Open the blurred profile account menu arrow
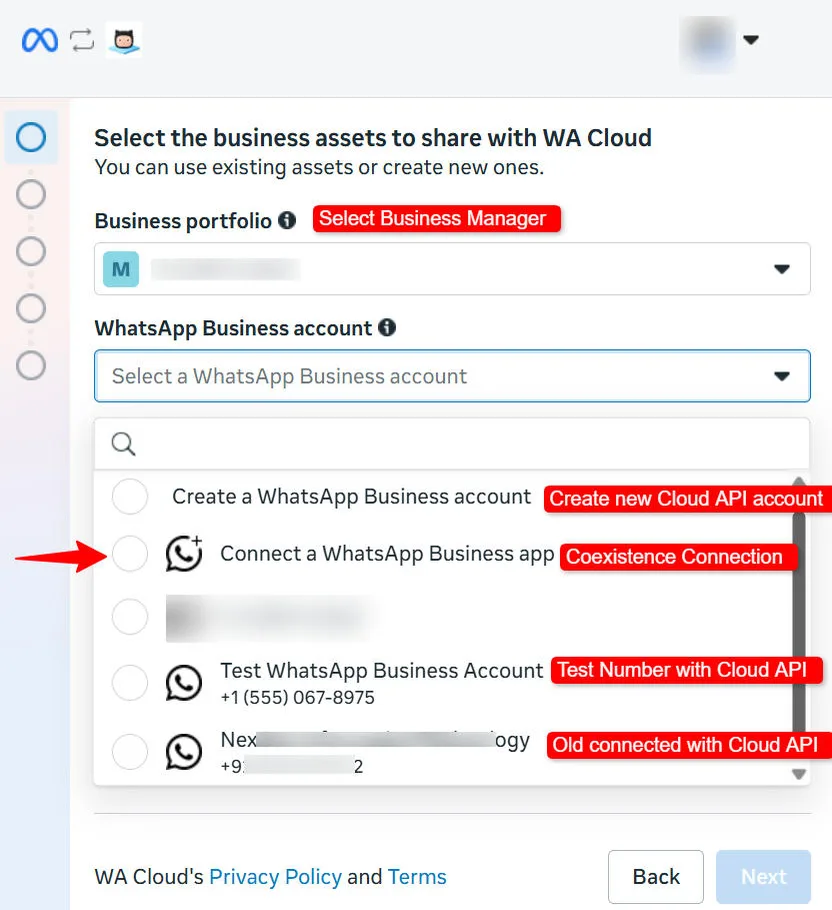This screenshot has height=910, width=832. pyautogui.click(x=751, y=39)
